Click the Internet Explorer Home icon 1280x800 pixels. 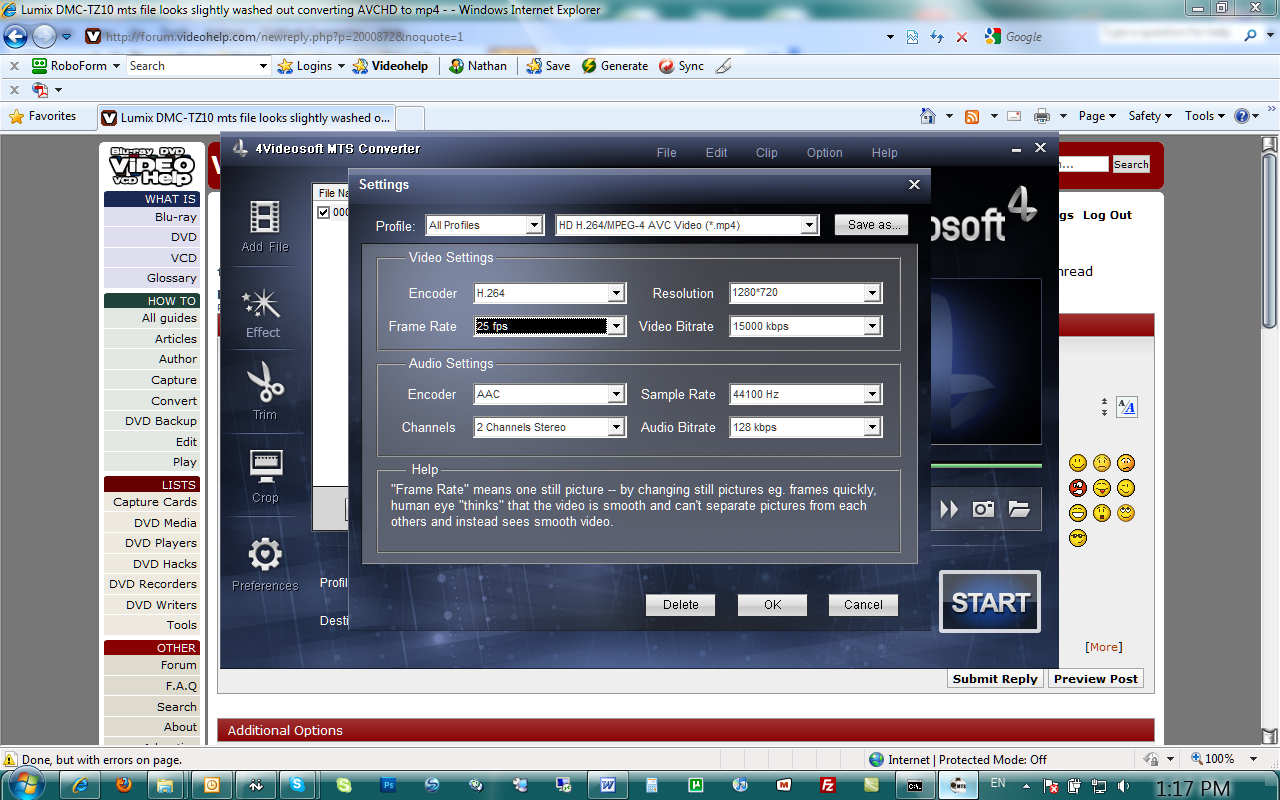point(928,116)
